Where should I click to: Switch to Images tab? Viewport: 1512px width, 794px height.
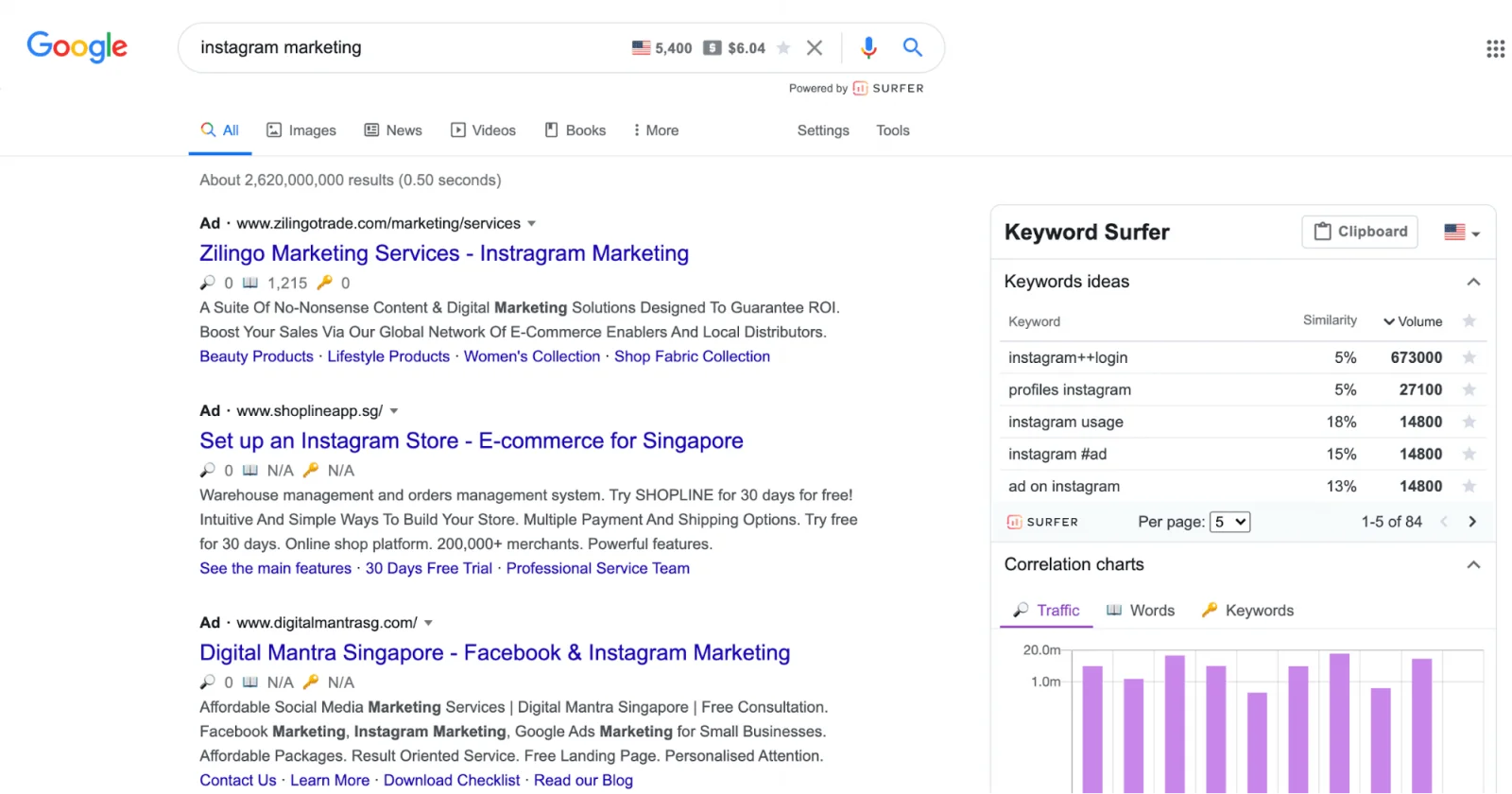tap(301, 130)
